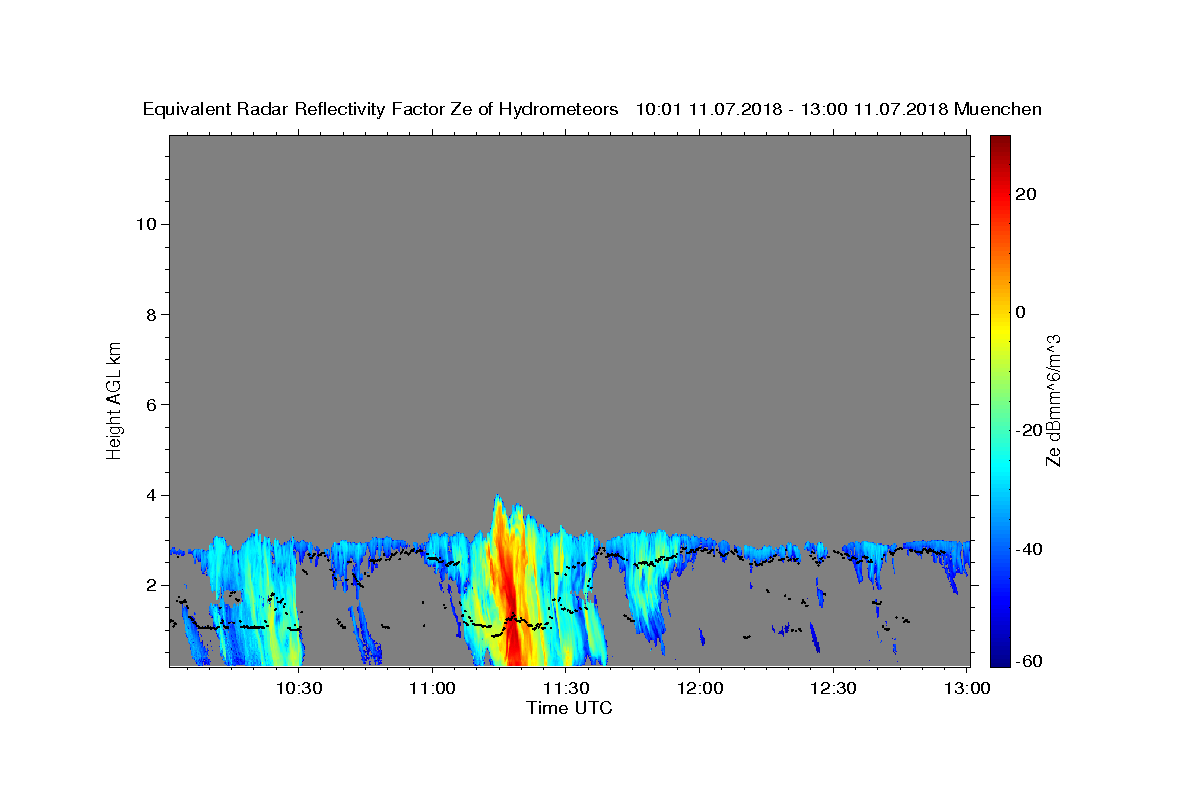Click the colorbar value label -60

[x=1028, y=661]
